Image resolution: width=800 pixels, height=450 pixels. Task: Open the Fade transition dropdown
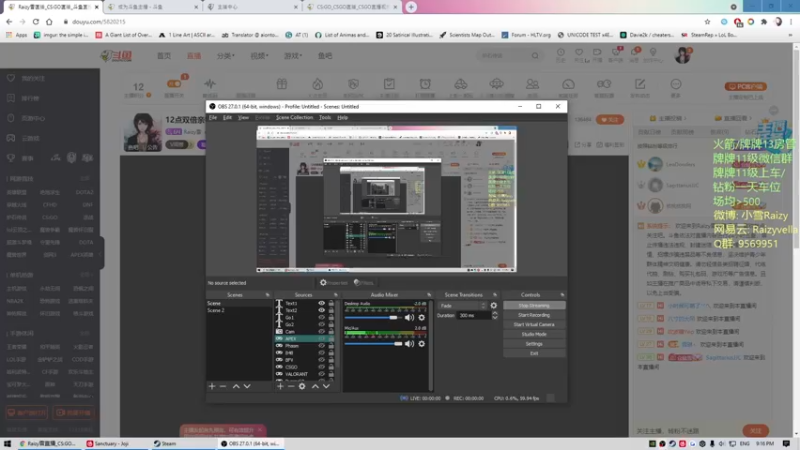[x=462, y=306]
